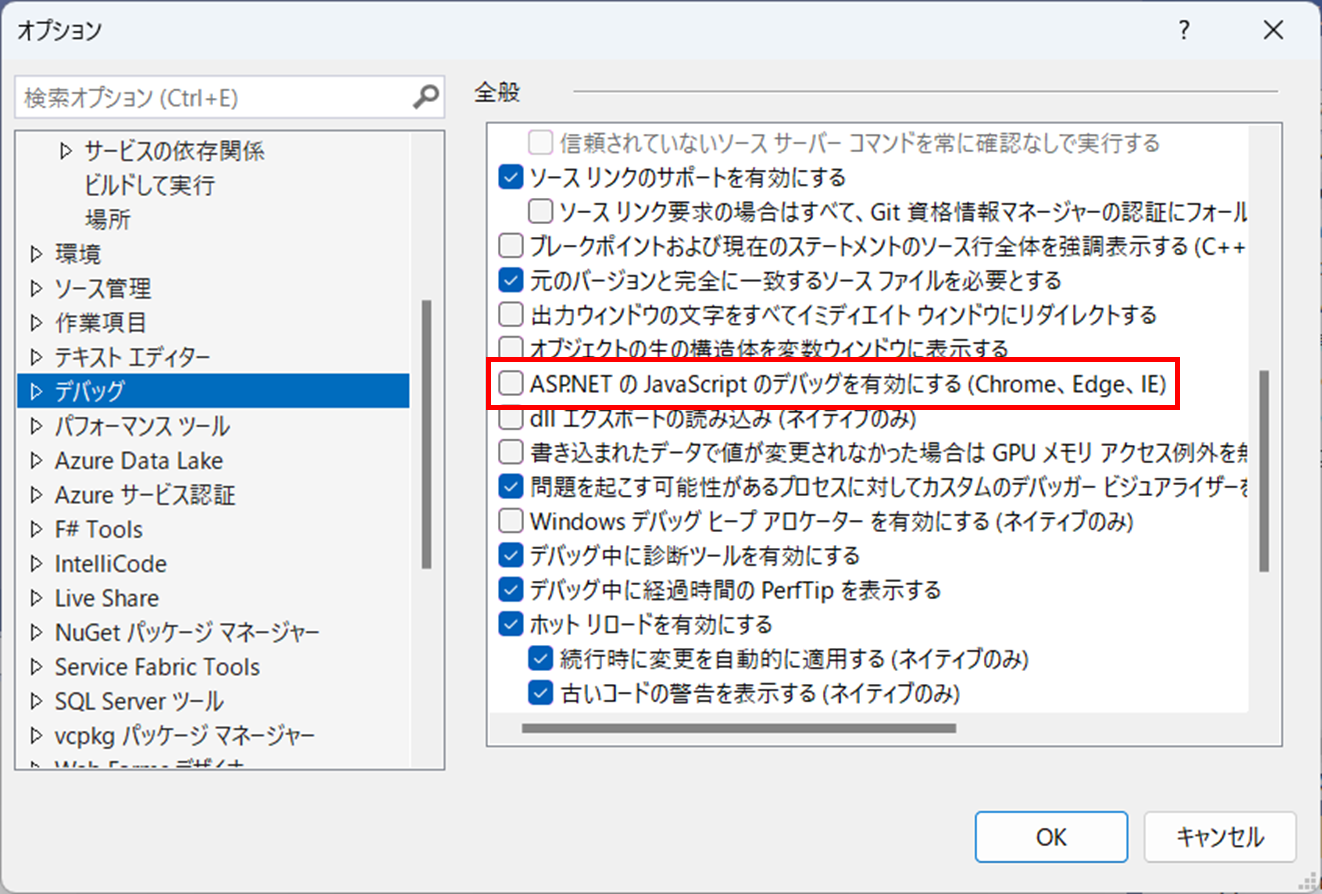Uncheck 元のバージョンと完全に一致するソース ファイル
The width and height of the screenshot is (1322, 894).
511,280
